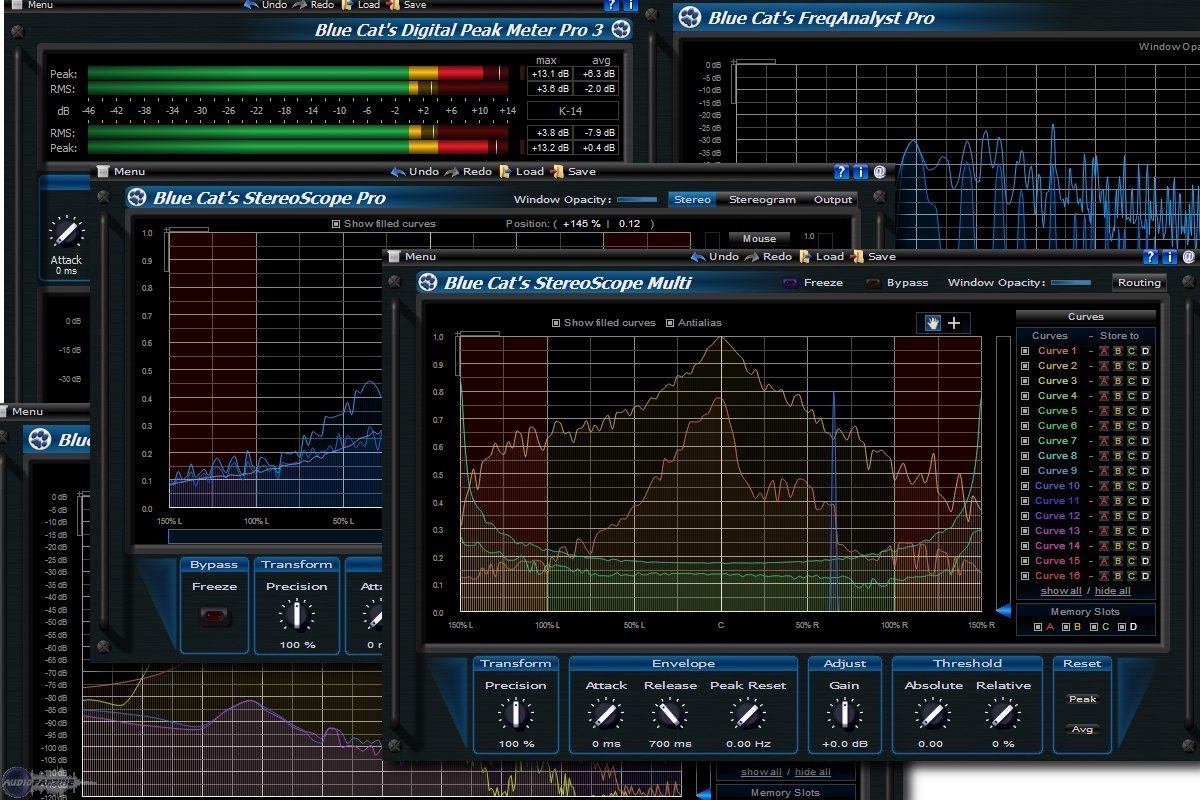Image resolution: width=1200 pixels, height=800 pixels.
Task: Click Undo arrow in Digital Peak Meter window
Action: tap(250, 5)
